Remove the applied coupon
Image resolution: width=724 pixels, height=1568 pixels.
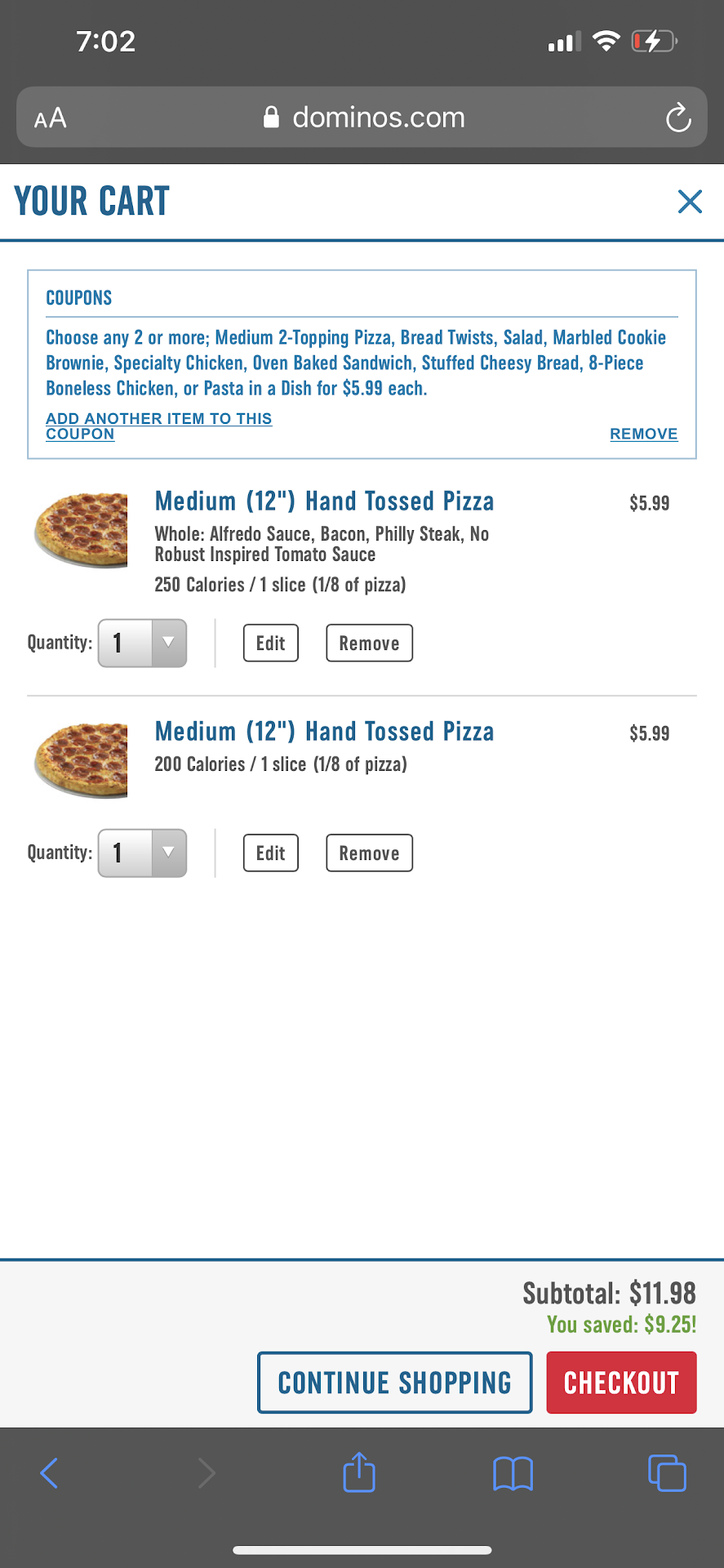[x=643, y=434]
